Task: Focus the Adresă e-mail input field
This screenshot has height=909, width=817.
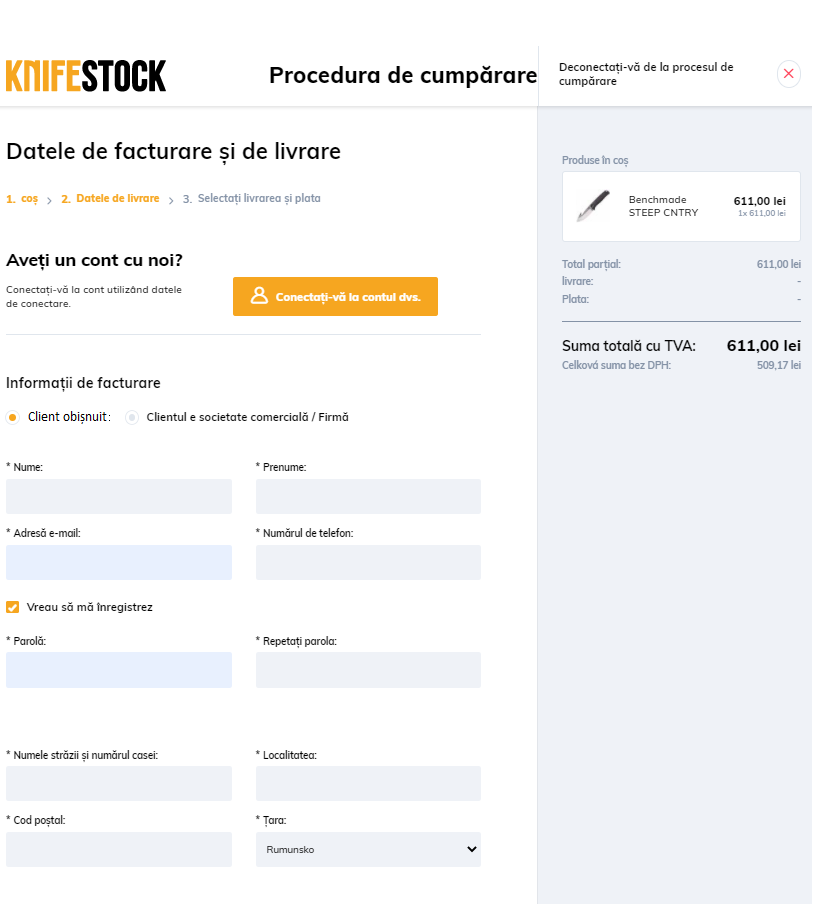Action: [119, 562]
